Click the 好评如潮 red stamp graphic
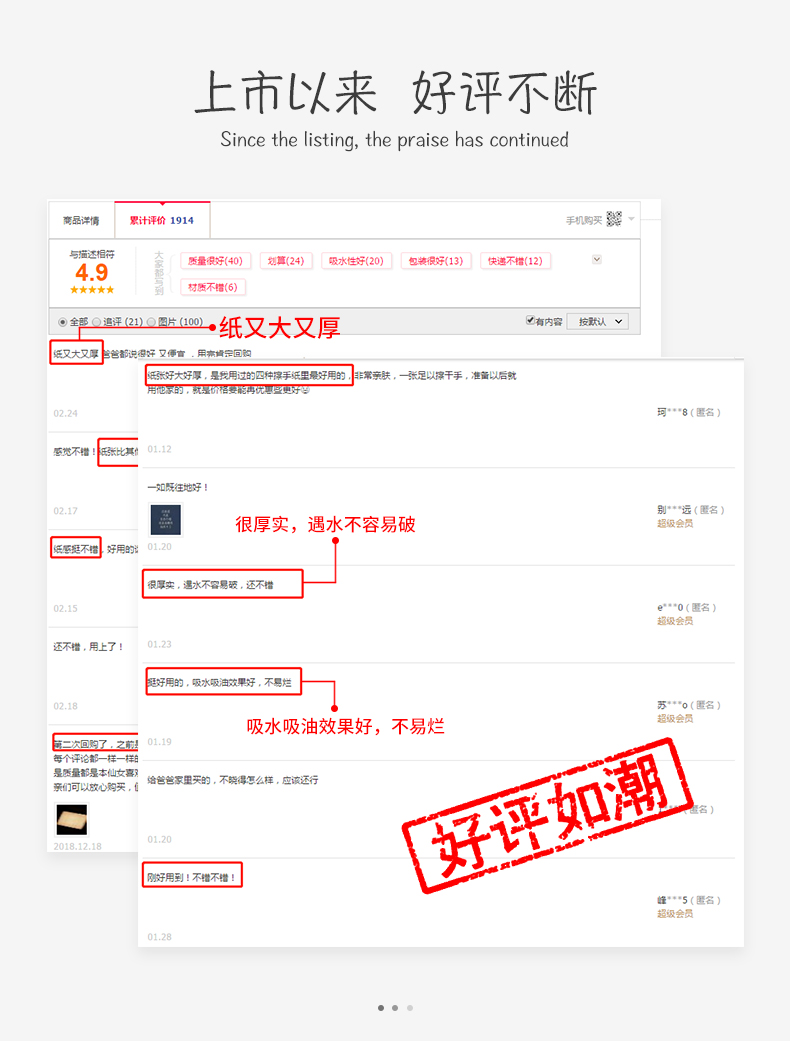 click(547, 815)
